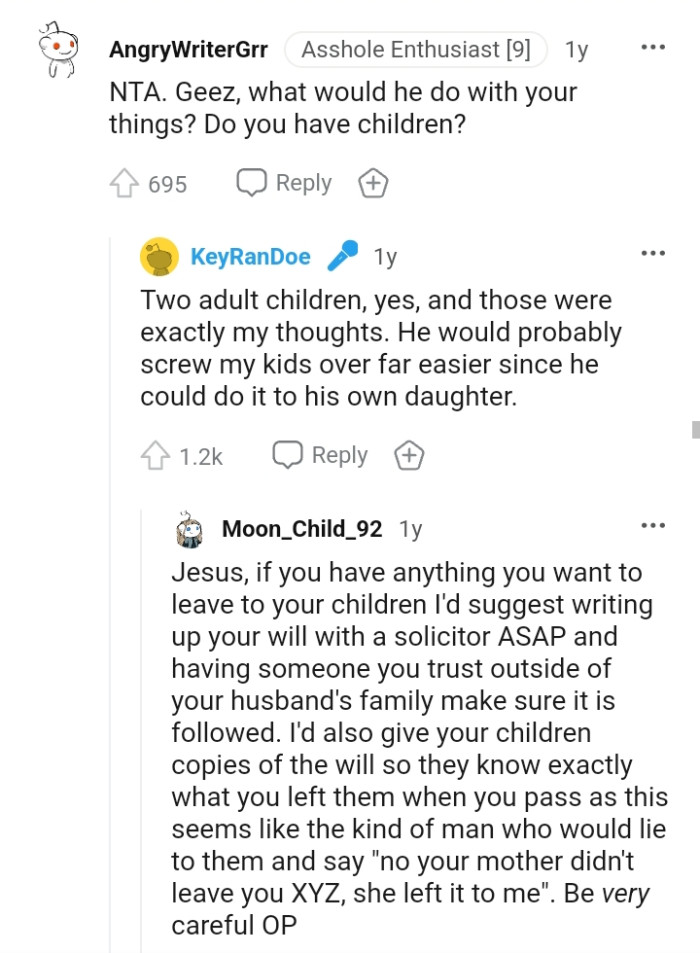Click the Asshole Enthusiast flair badge
This screenshot has height=953, width=700.
click(x=418, y=47)
